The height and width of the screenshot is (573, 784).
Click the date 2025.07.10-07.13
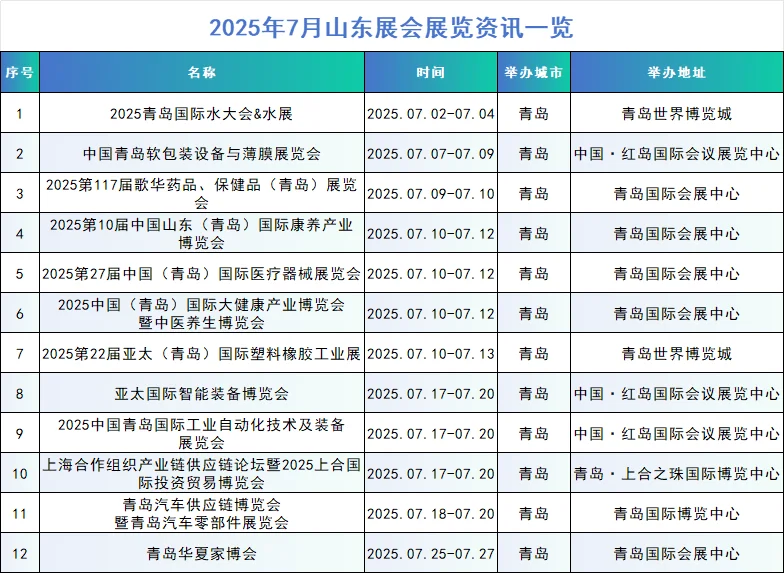(x=430, y=354)
